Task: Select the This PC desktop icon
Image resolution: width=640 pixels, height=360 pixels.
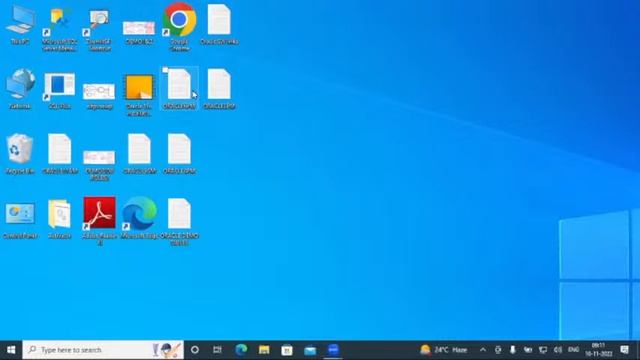Action: click(20, 24)
